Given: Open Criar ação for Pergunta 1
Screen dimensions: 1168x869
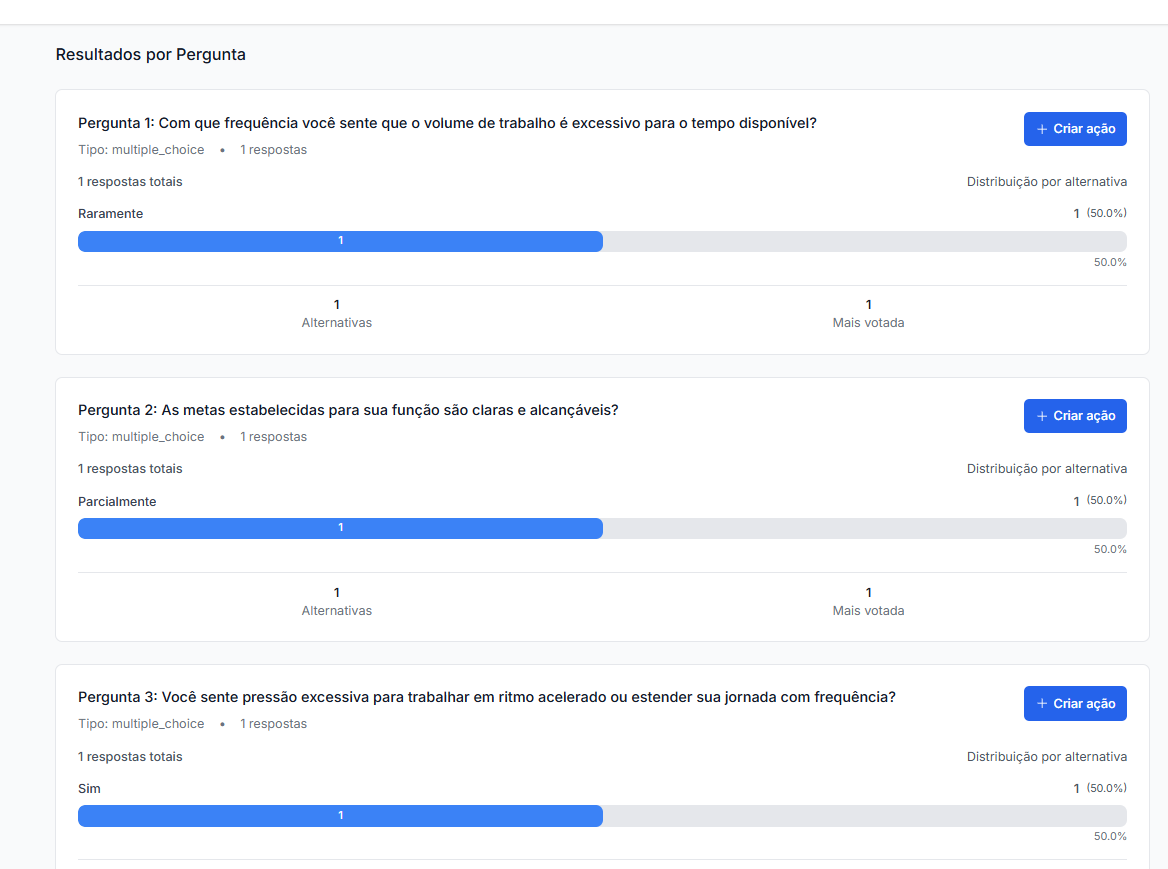Looking at the screenshot, I should point(1075,128).
